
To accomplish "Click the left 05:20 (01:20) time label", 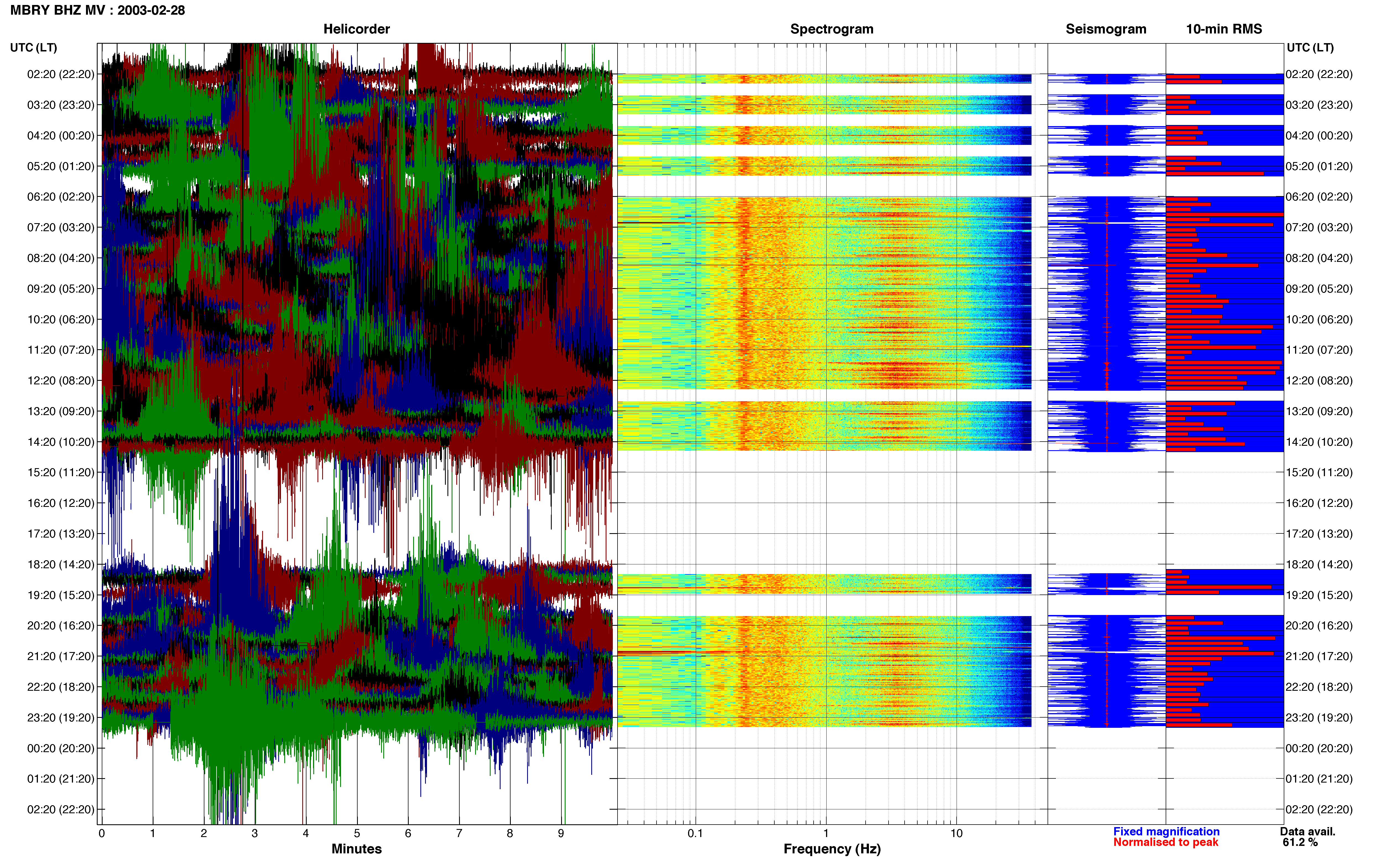I will click(61, 166).
